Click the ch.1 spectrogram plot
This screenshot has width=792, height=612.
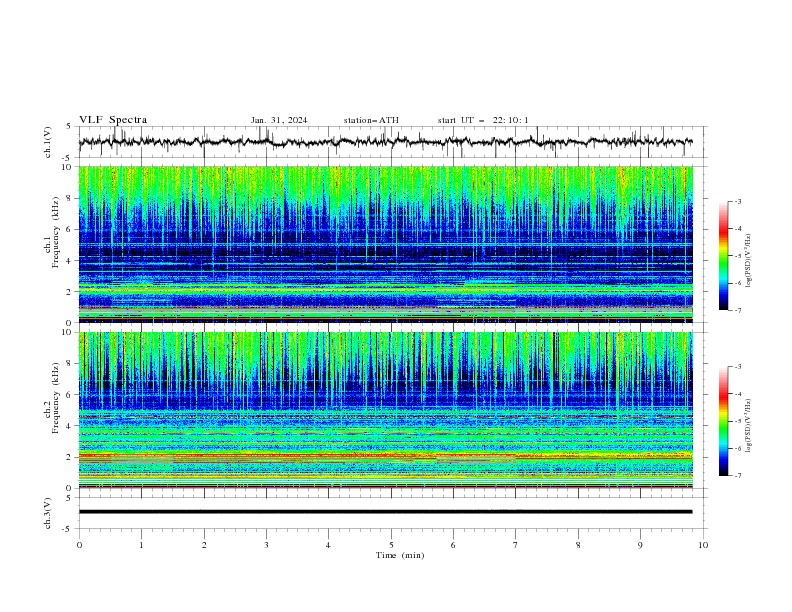385,244
